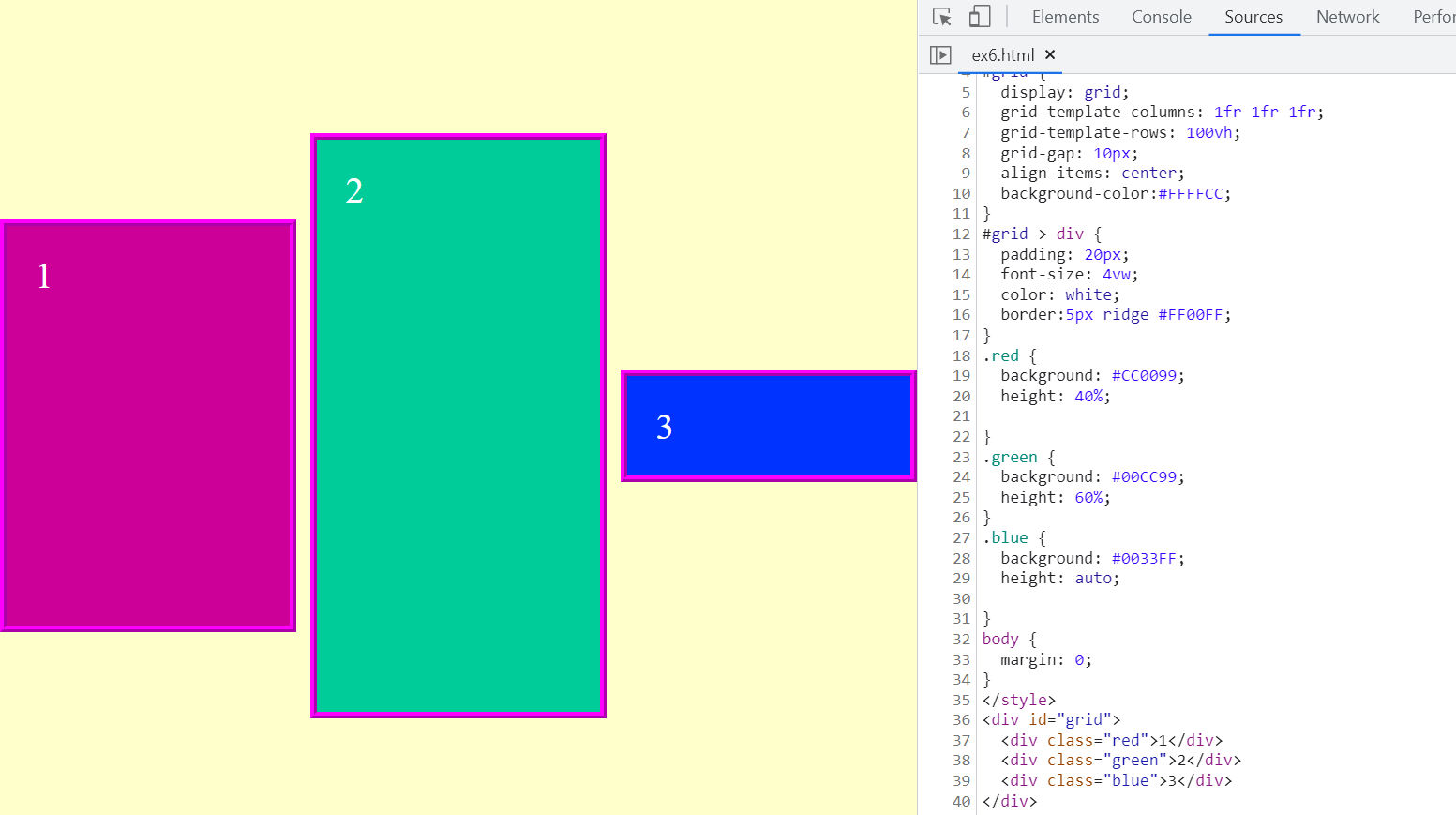Activate the inspect element picker icon
This screenshot has height=815, width=1456.
[x=942, y=17]
